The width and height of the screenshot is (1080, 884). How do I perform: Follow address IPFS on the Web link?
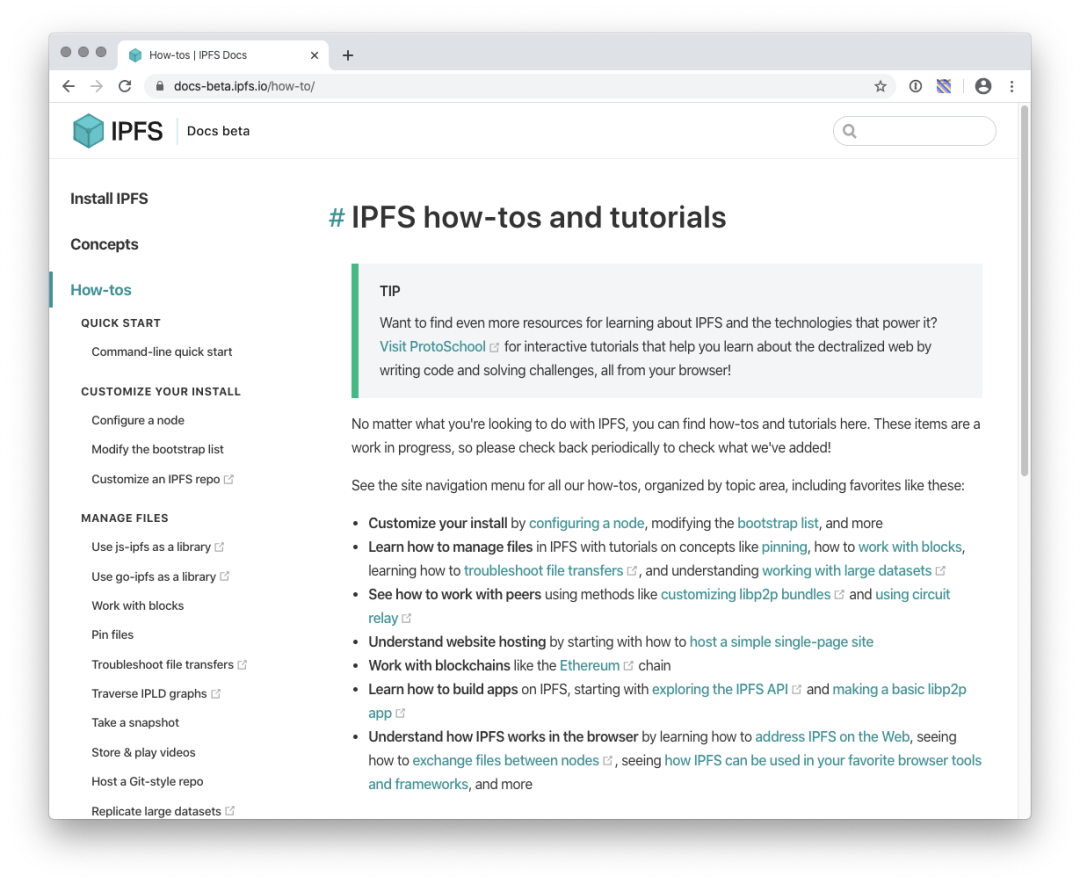tap(832, 737)
